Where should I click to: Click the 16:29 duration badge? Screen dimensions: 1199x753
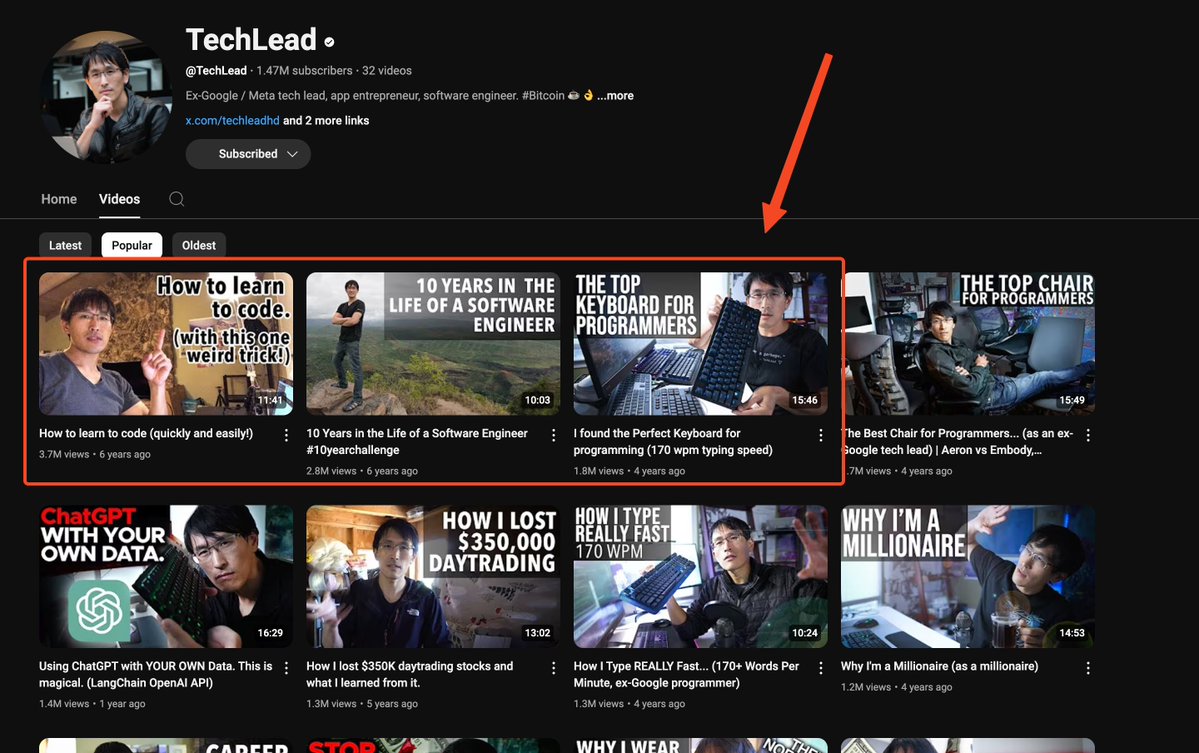click(x=270, y=633)
